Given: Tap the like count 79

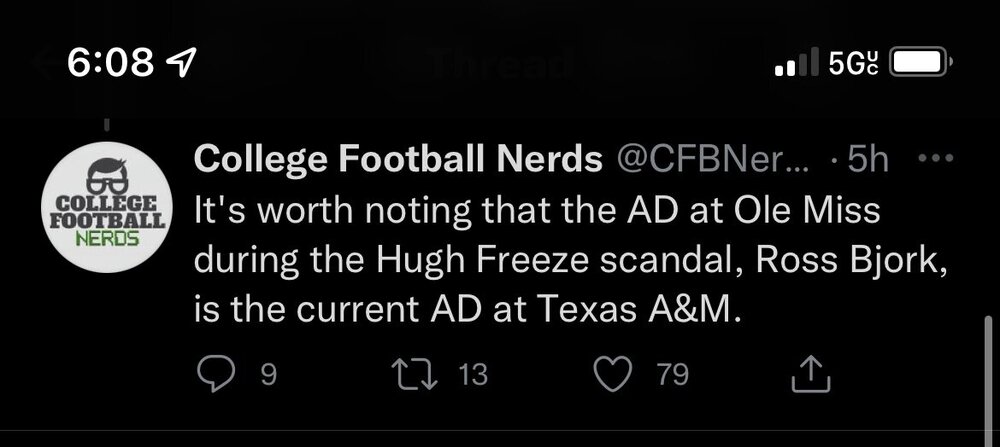Looking at the screenshot, I should [673, 376].
